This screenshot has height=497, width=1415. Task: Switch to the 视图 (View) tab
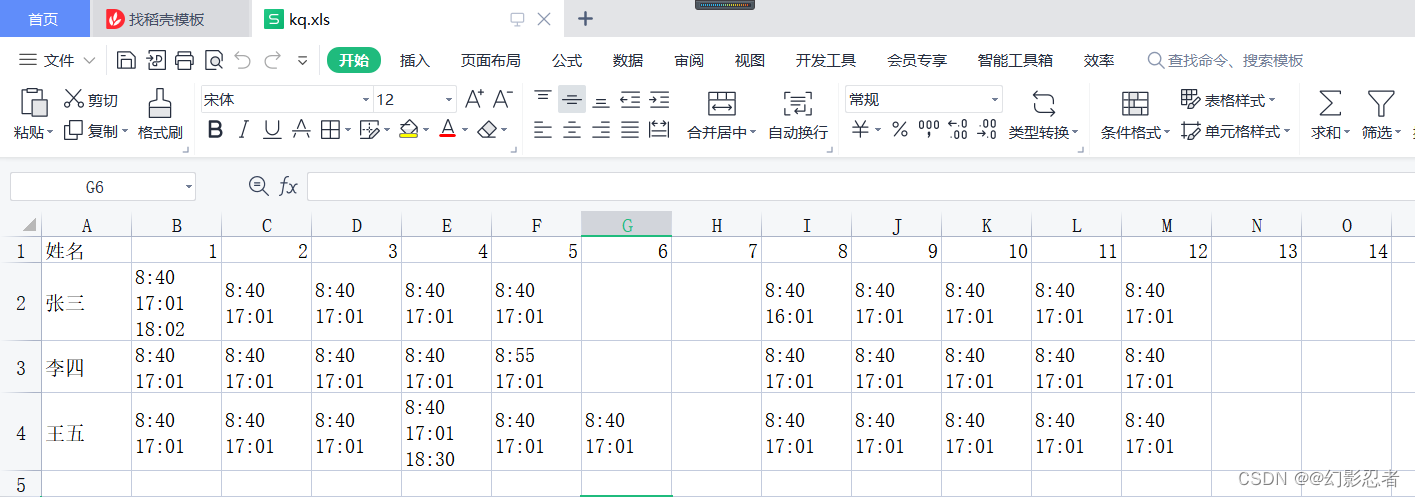tap(749, 61)
